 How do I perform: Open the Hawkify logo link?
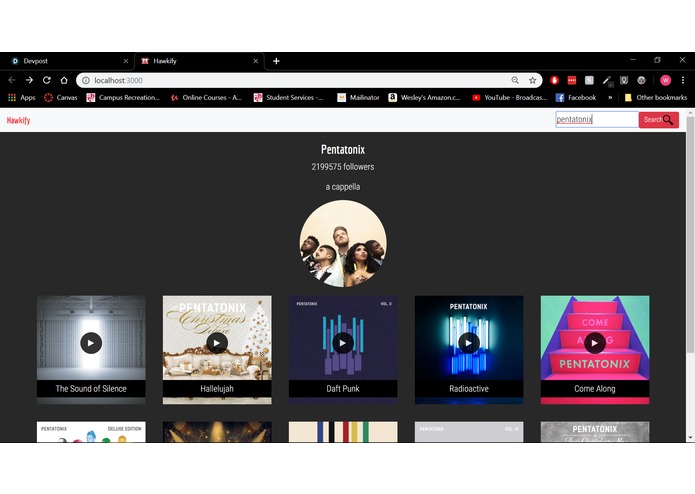(18, 120)
